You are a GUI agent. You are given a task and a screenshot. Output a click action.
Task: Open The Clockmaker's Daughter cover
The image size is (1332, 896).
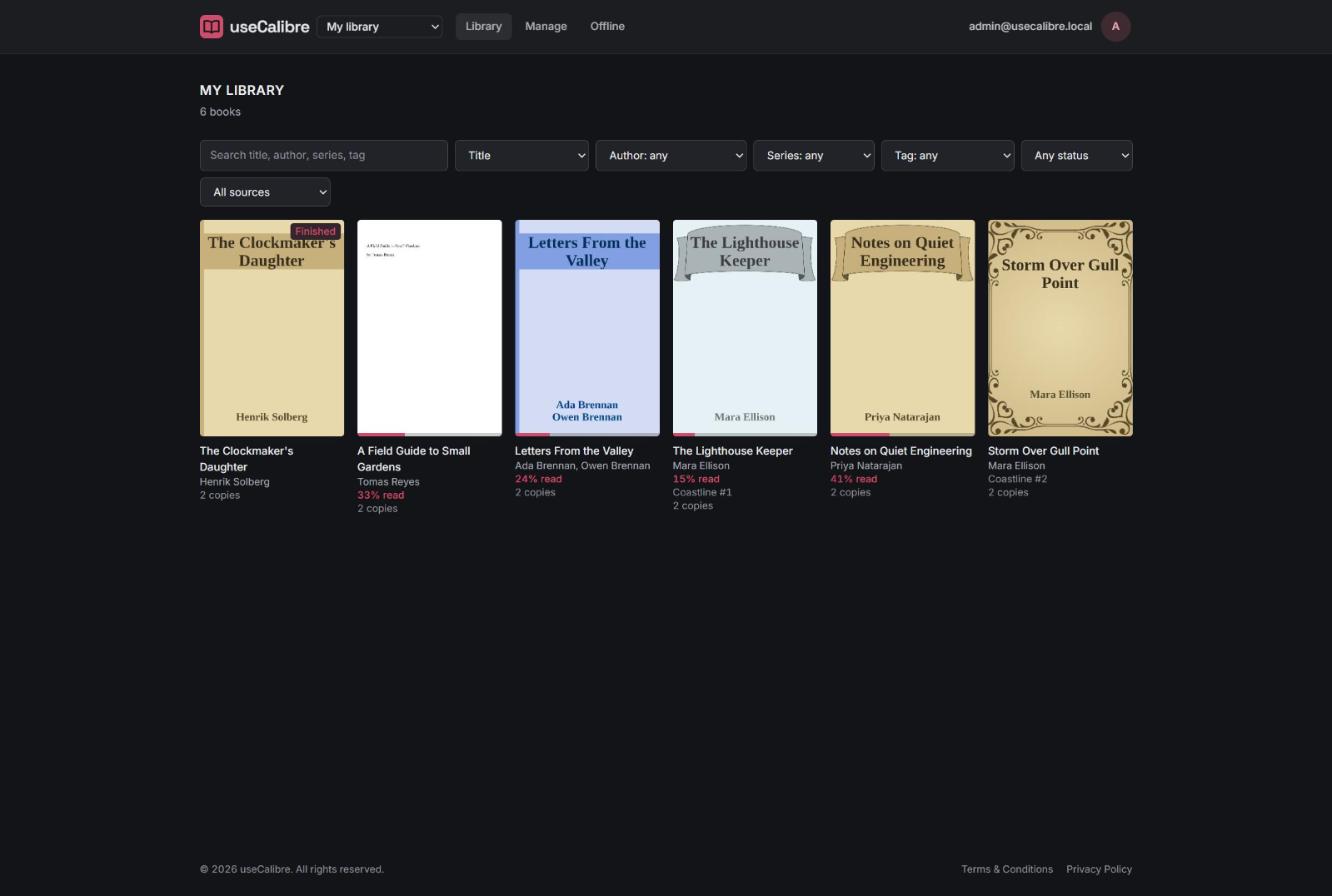(272, 328)
